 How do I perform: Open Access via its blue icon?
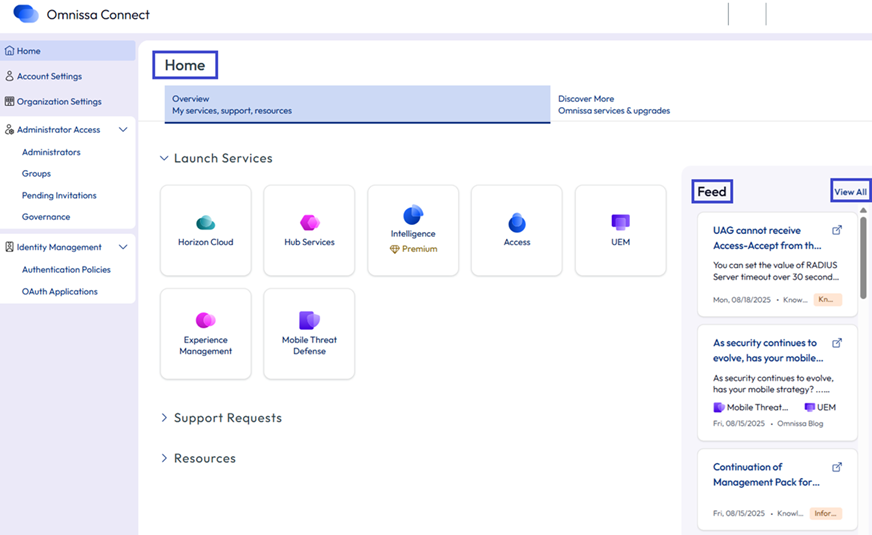point(517,222)
